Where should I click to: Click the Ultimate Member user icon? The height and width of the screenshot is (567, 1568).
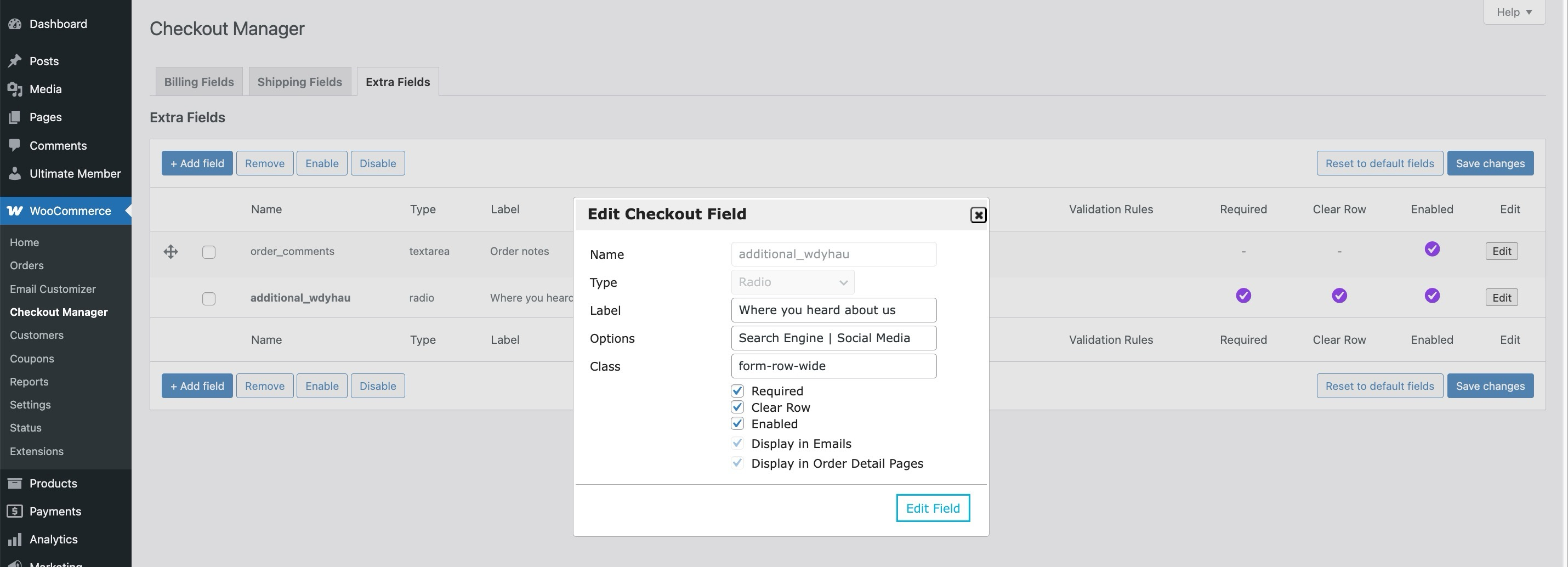[x=15, y=174]
